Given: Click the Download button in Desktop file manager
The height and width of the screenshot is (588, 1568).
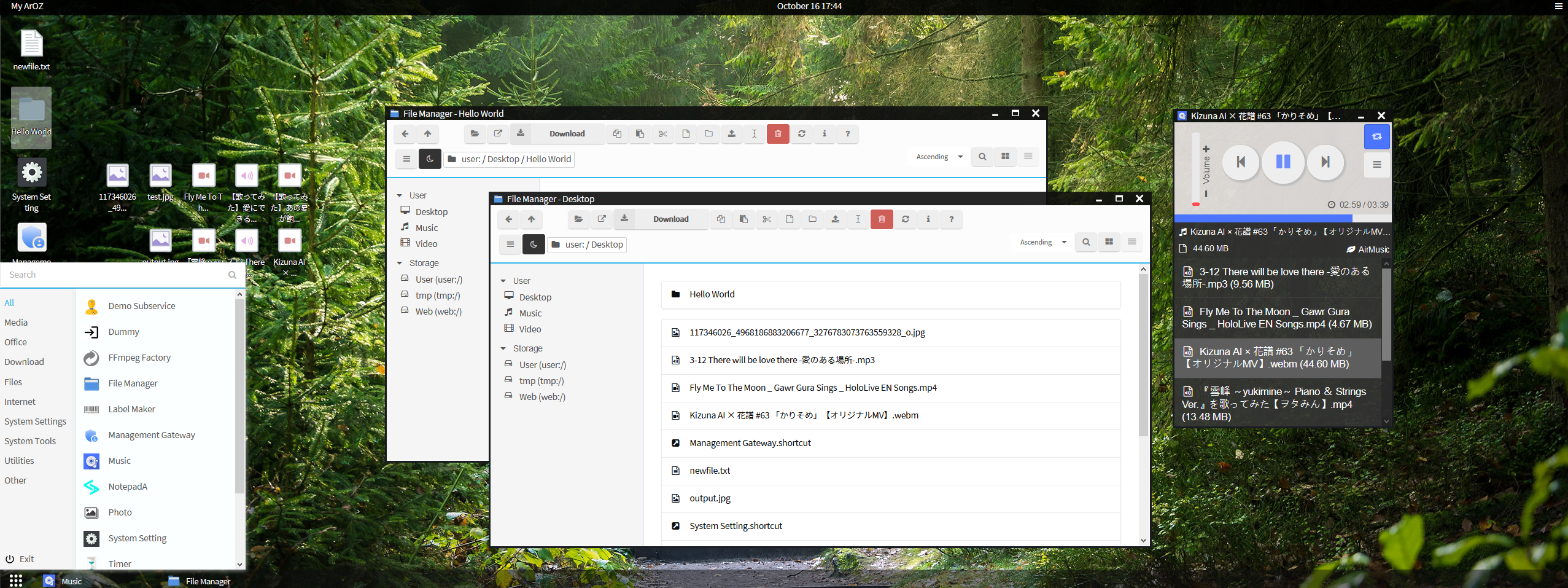Looking at the screenshot, I should pyautogui.click(x=670, y=219).
